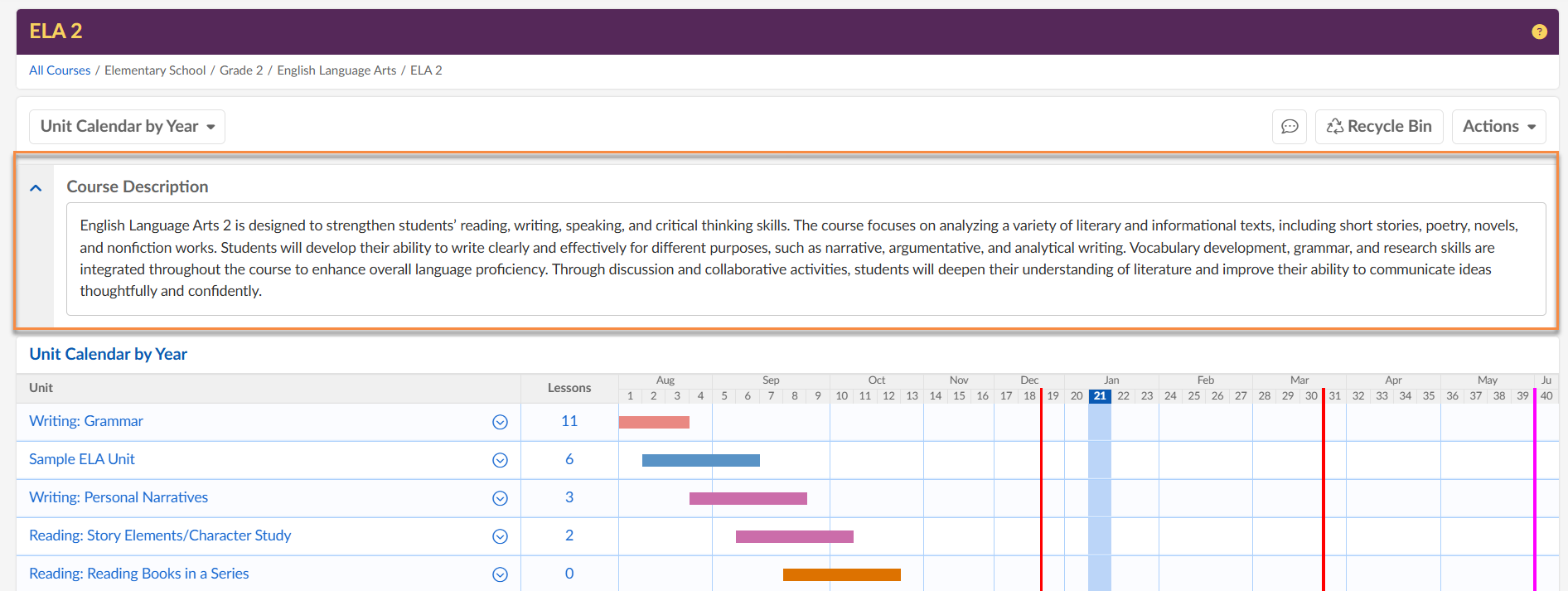The image size is (1568, 591).
Task: Open the Recycle Bin
Action: [x=1379, y=127]
